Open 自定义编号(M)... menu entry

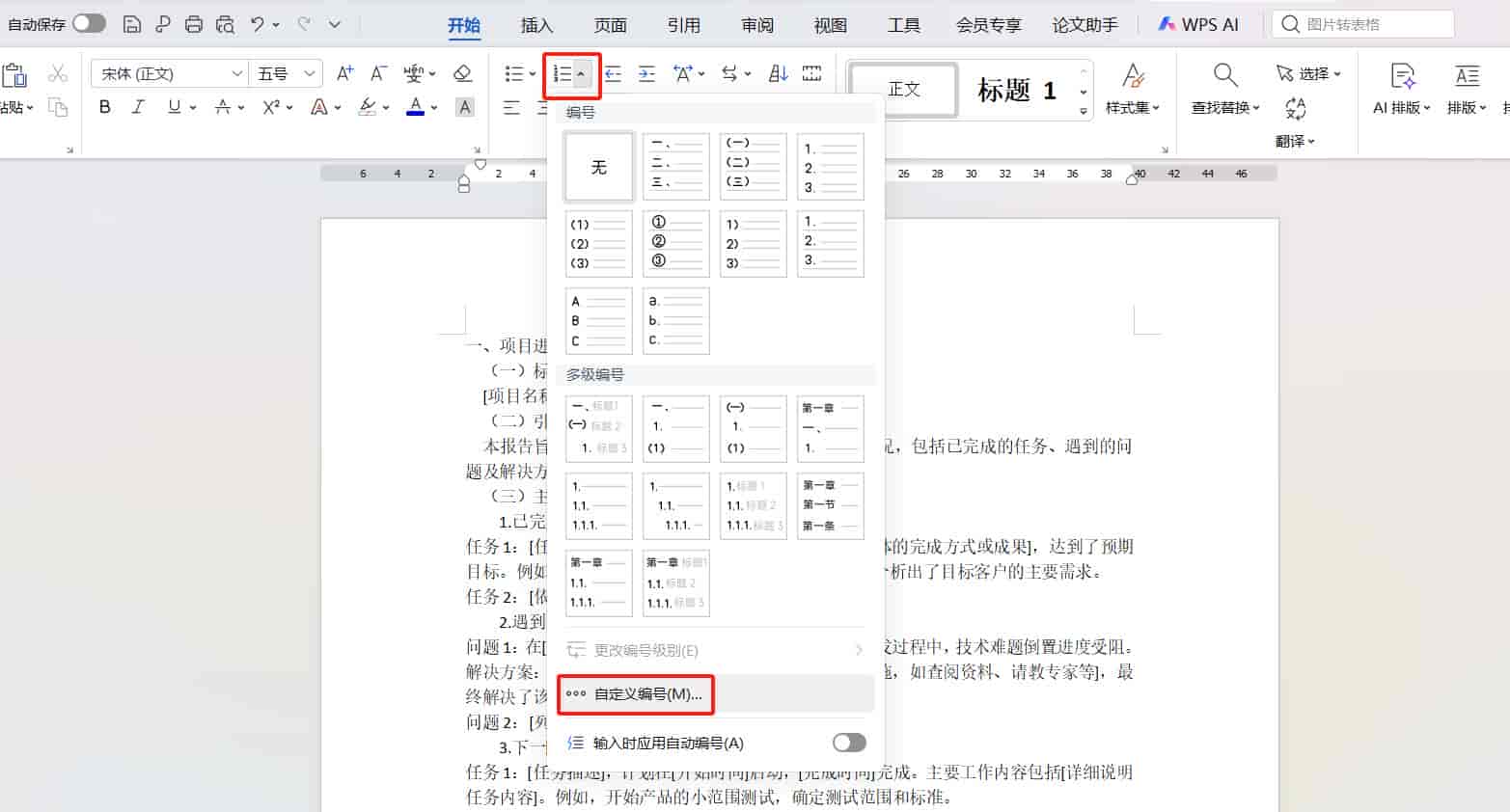(715, 694)
